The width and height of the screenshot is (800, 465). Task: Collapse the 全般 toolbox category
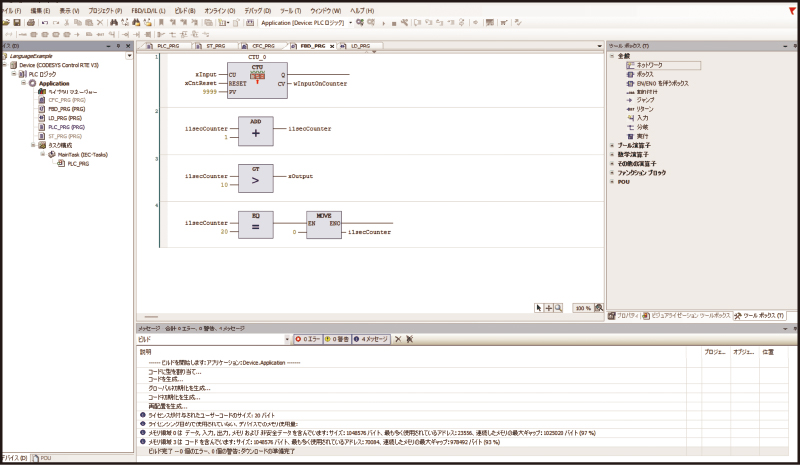click(612, 56)
